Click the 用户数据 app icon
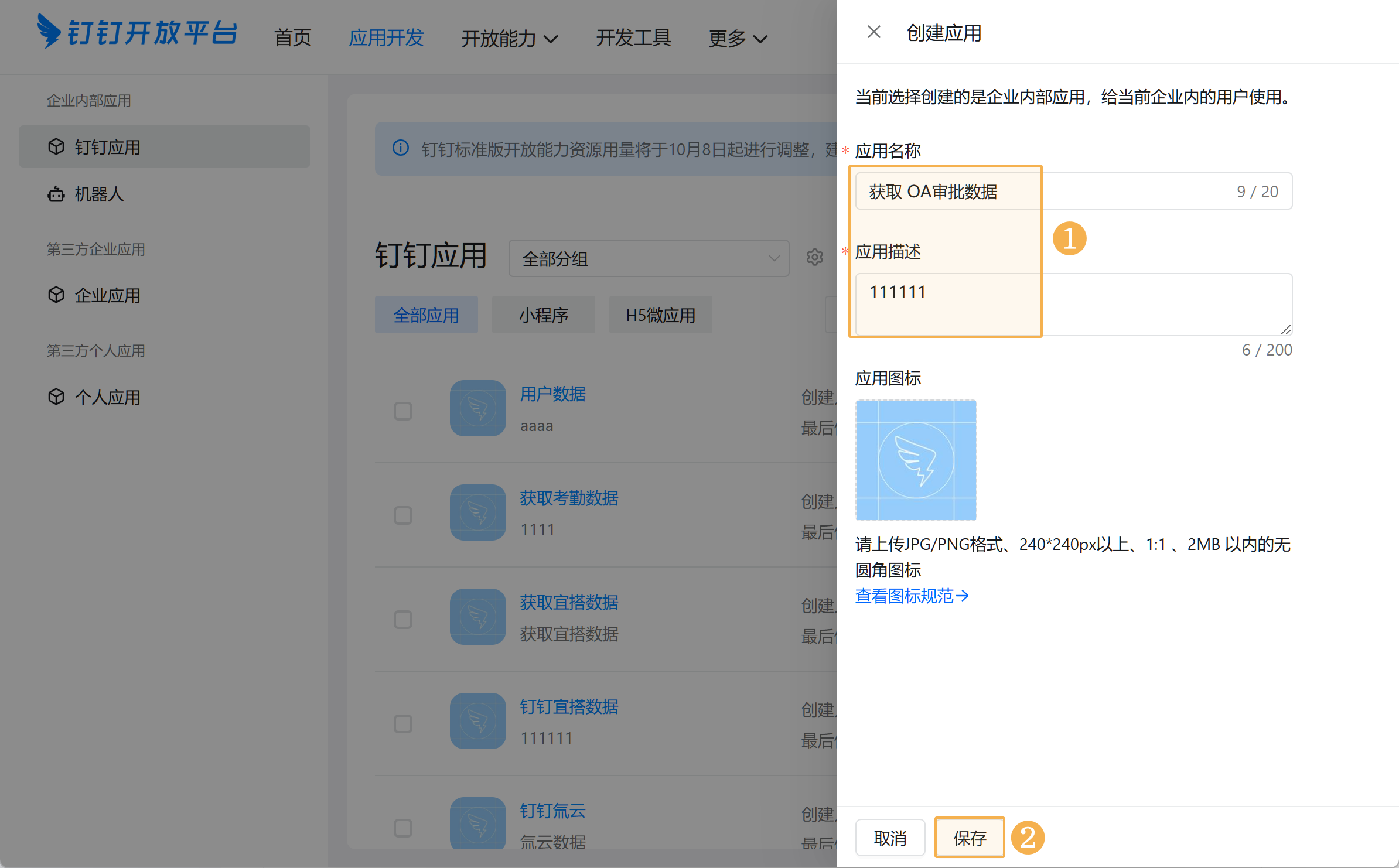This screenshot has height=868, width=1399. click(477, 408)
